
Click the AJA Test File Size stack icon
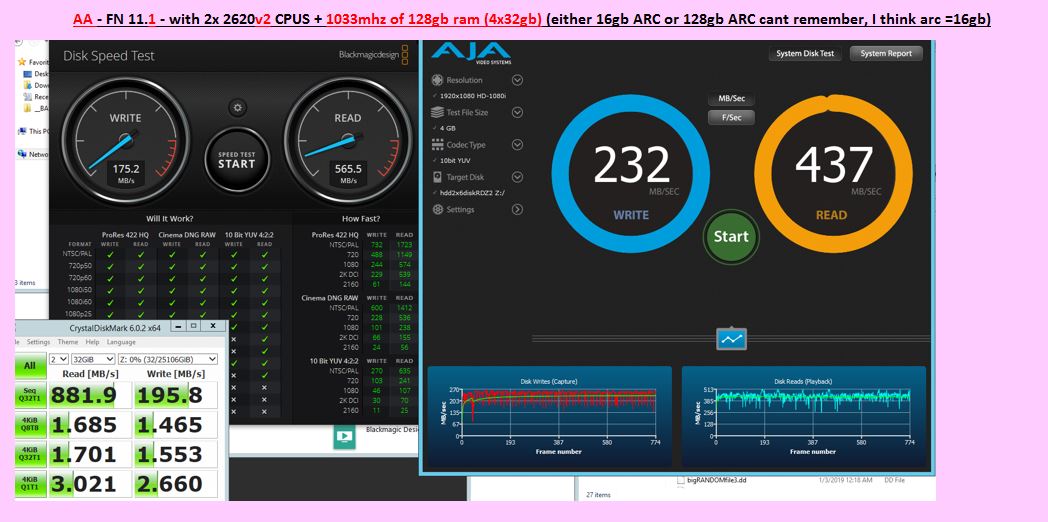438,112
